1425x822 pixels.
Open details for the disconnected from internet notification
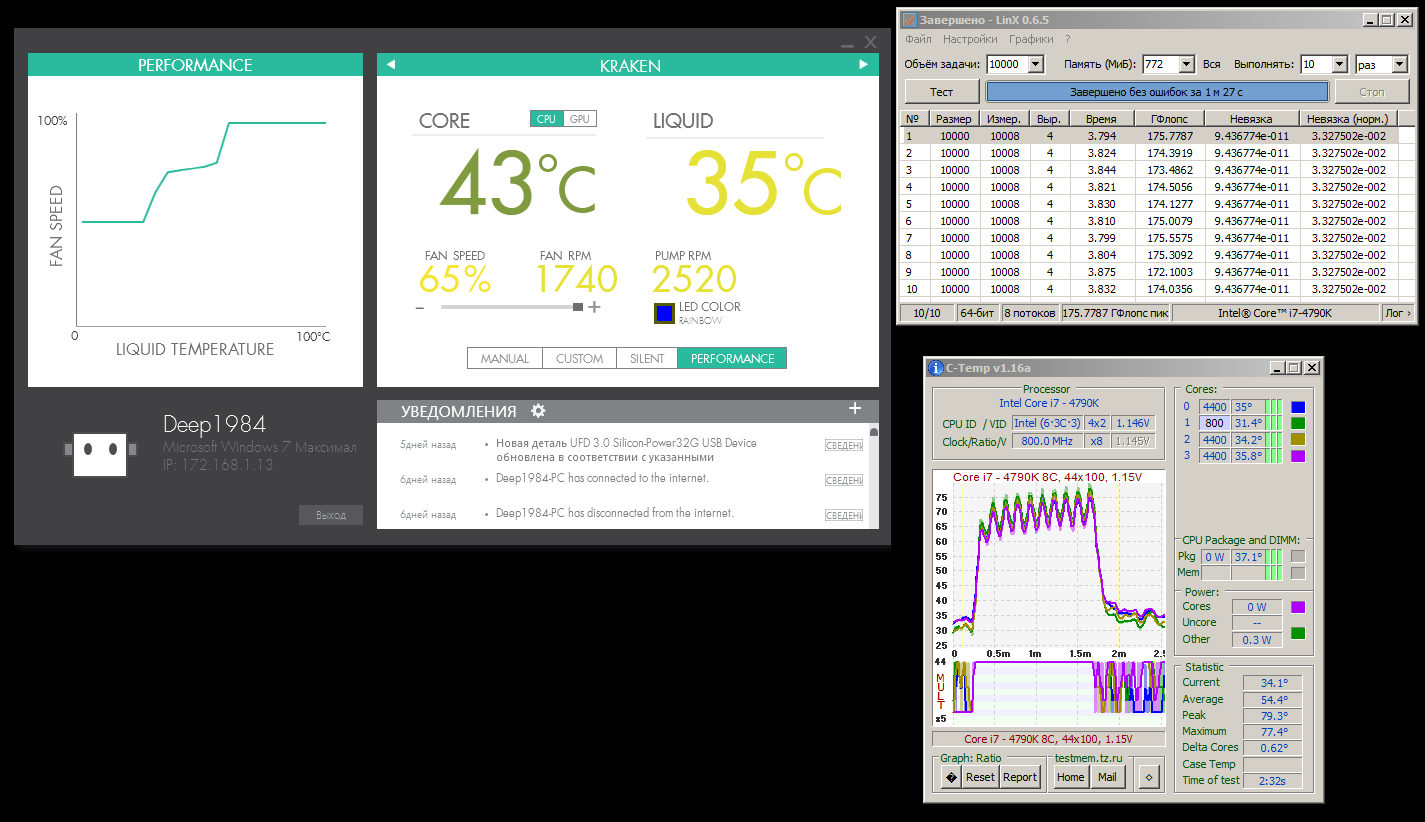point(843,515)
